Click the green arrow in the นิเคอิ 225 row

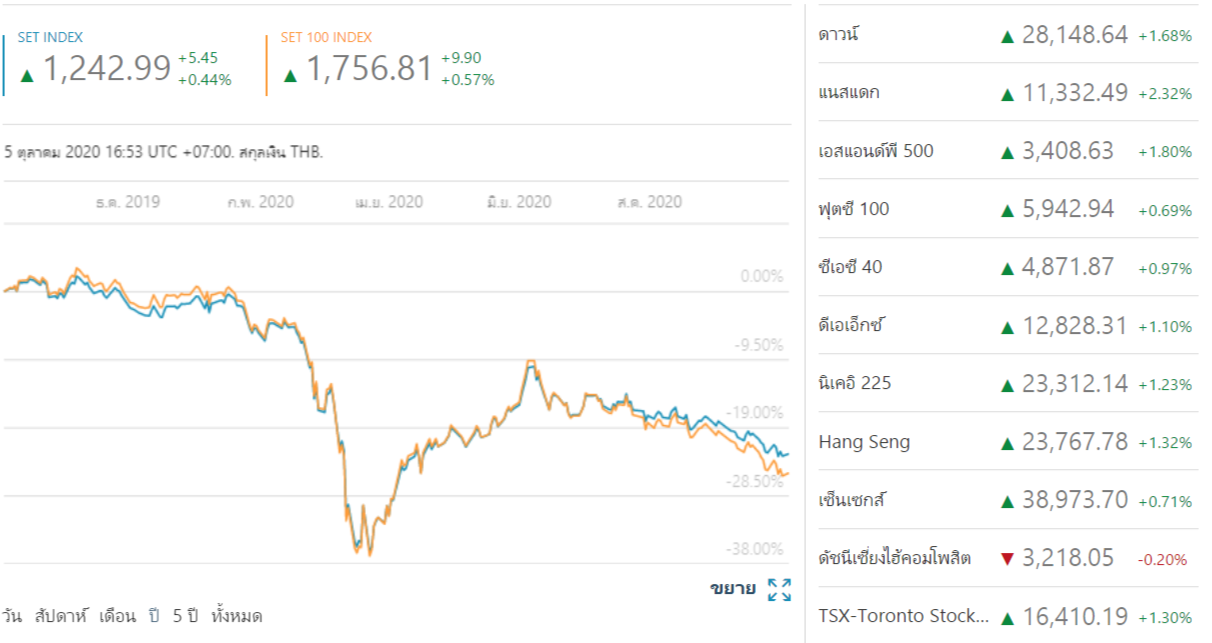(x=1007, y=384)
